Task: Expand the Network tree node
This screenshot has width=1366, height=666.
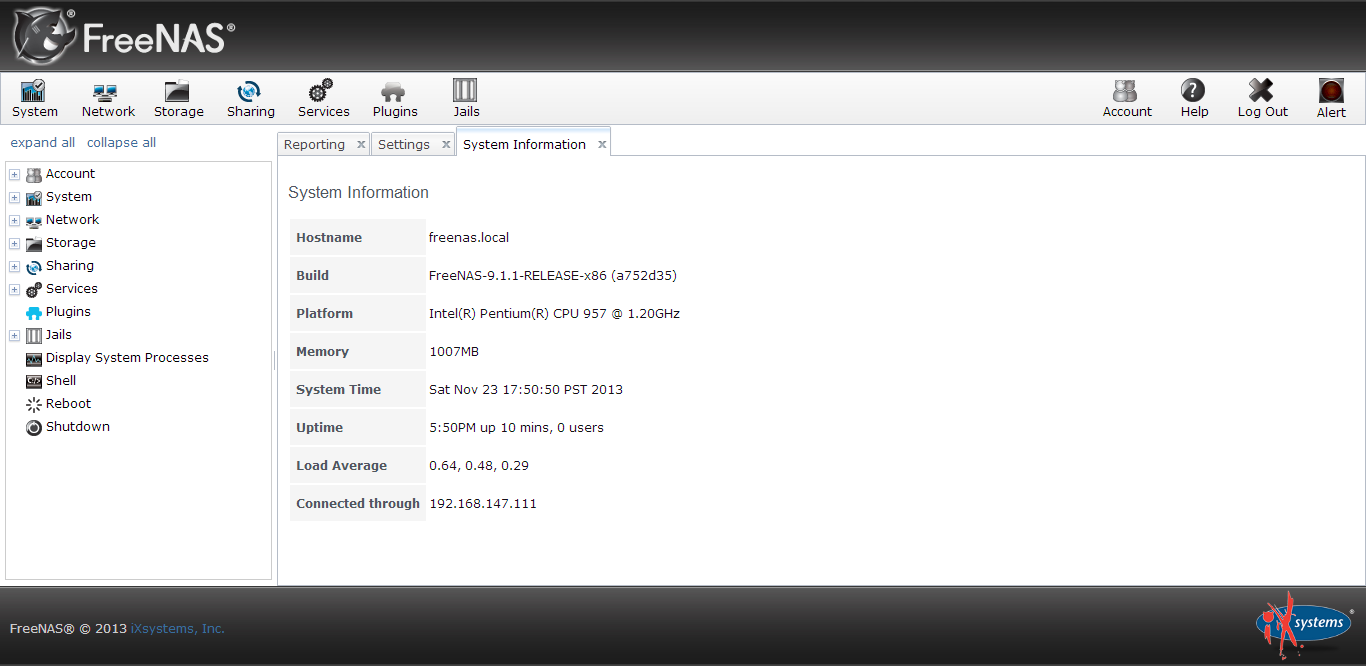Action: [14, 221]
